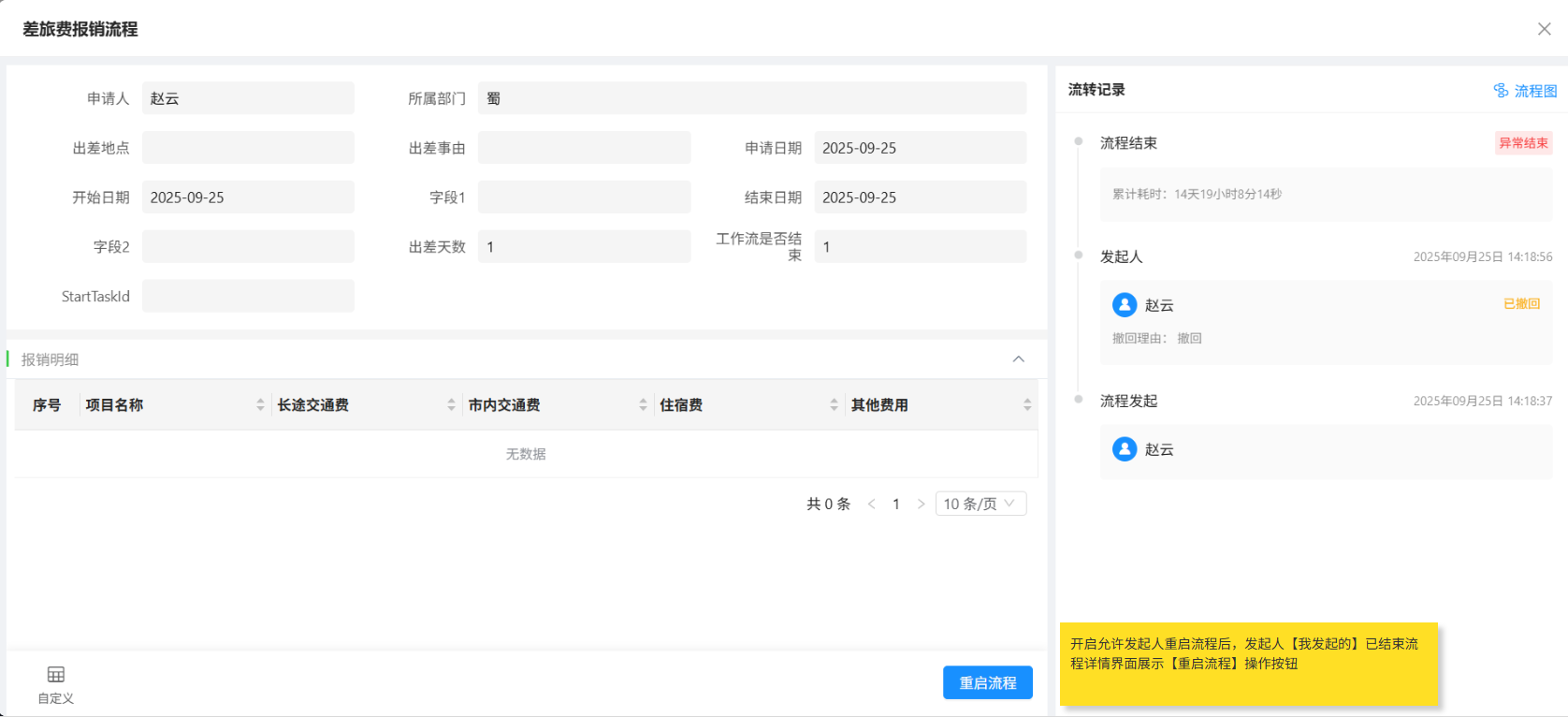The width and height of the screenshot is (1568, 717).
Task: Click the 异常结束 status tag
Action: (x=1523, y=143)
